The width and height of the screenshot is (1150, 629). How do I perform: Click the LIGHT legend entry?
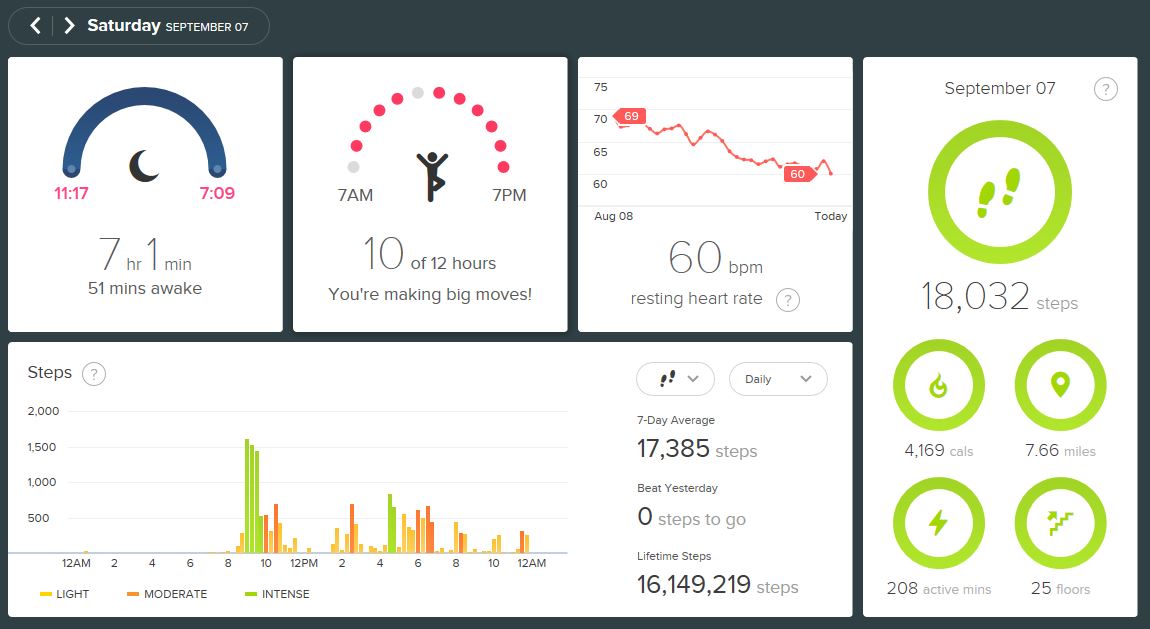[x=65, y=594]
